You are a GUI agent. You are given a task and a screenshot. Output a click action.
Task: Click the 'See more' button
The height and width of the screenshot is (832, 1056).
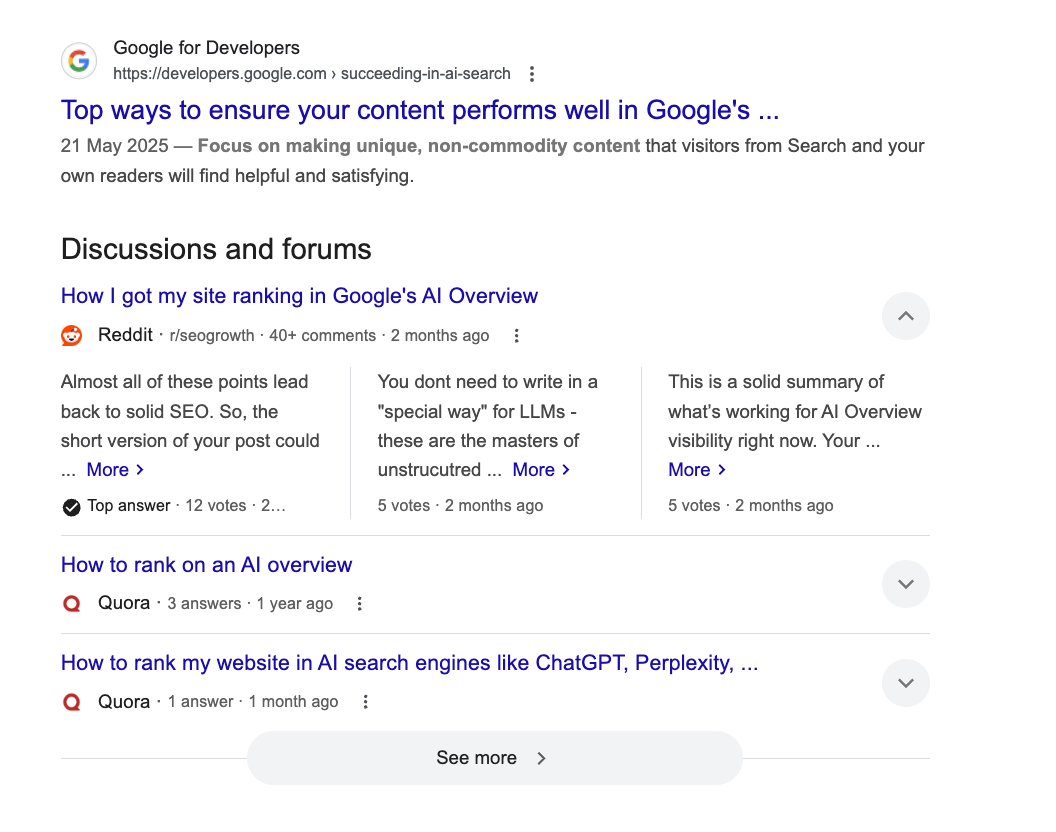[495, 758]
